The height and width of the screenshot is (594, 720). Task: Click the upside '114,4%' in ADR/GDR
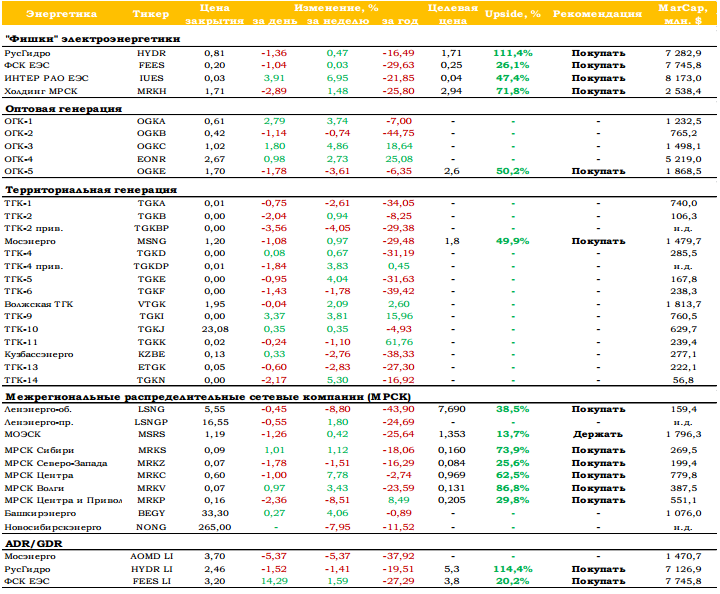(512, 569)
